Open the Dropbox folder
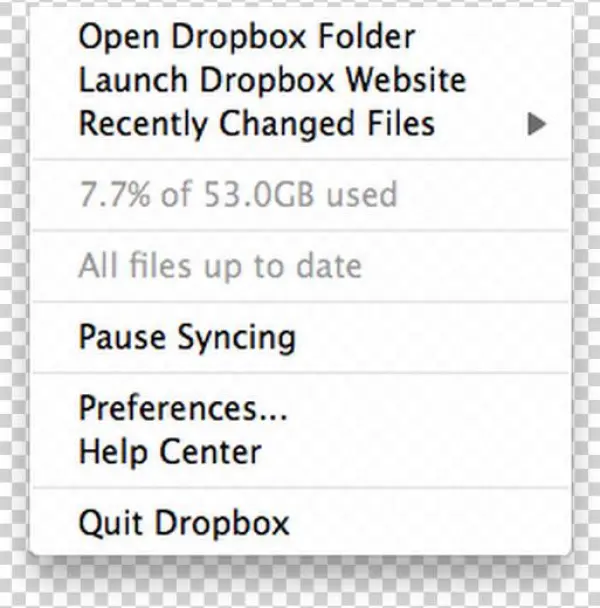 (x=246, y=38)
